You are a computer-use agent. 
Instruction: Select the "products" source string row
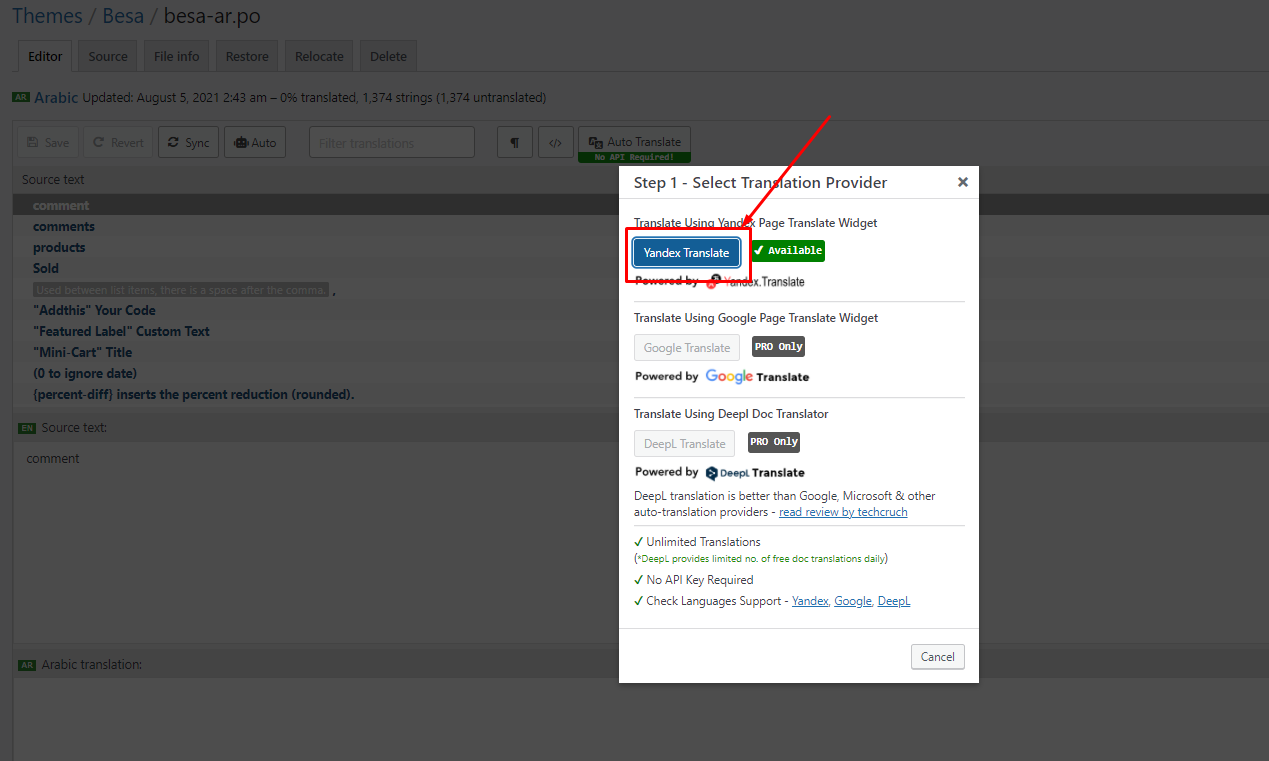click(x=59, y=248)
